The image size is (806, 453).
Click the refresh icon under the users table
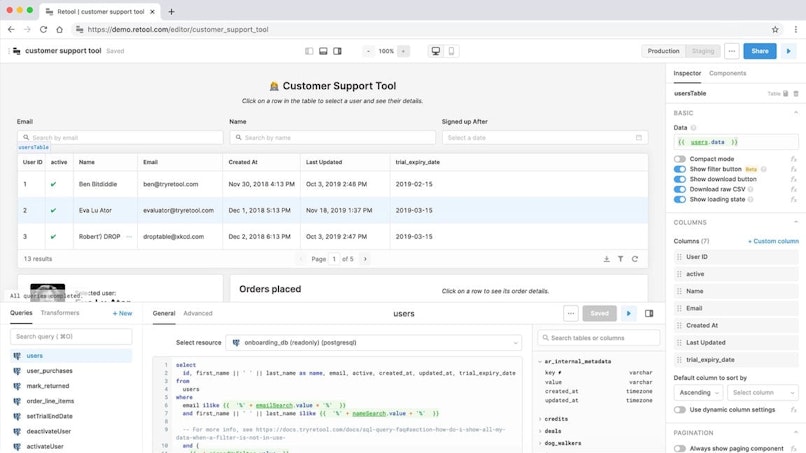click(635, 259)
